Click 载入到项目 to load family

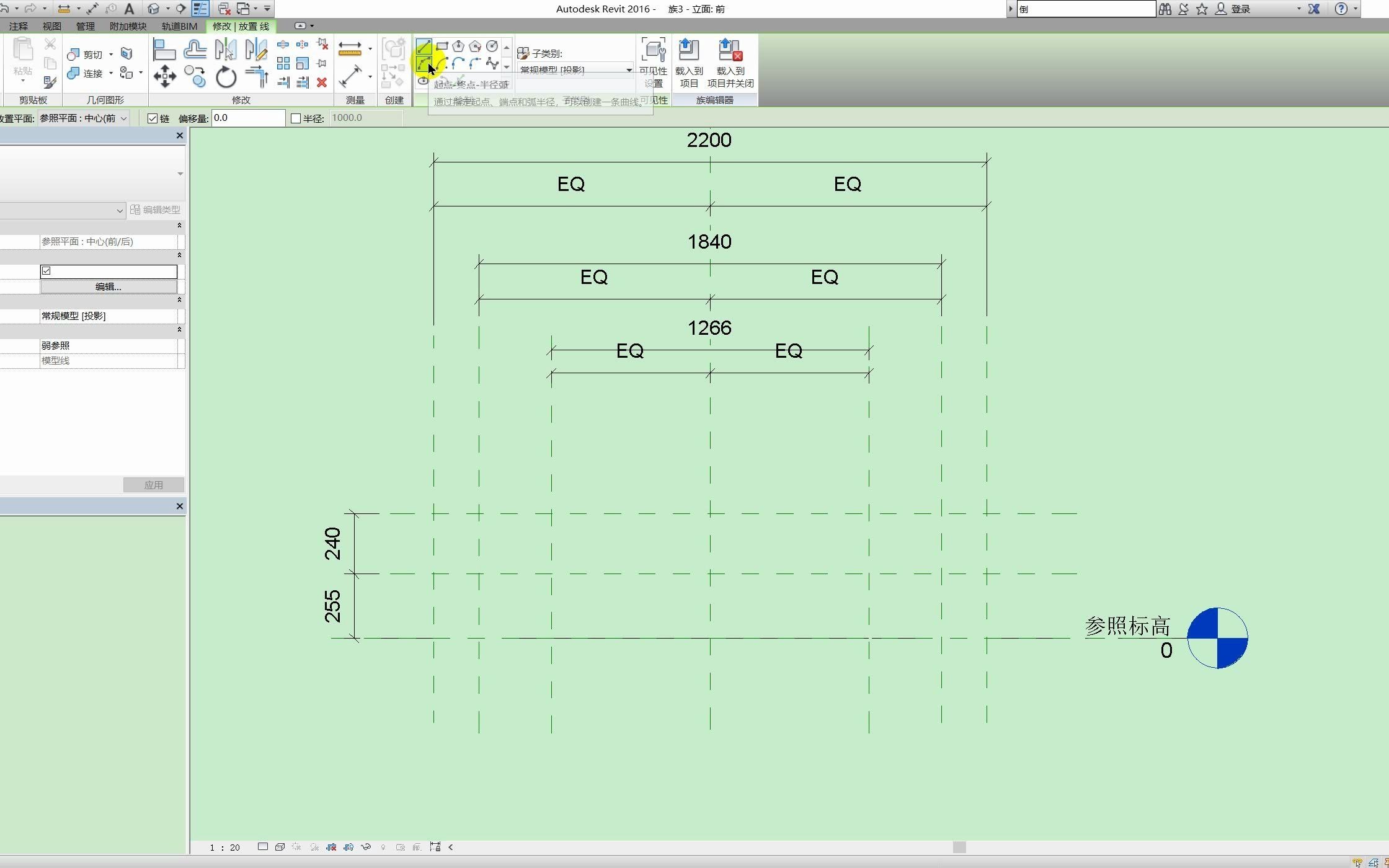click(x=688, y=62)
